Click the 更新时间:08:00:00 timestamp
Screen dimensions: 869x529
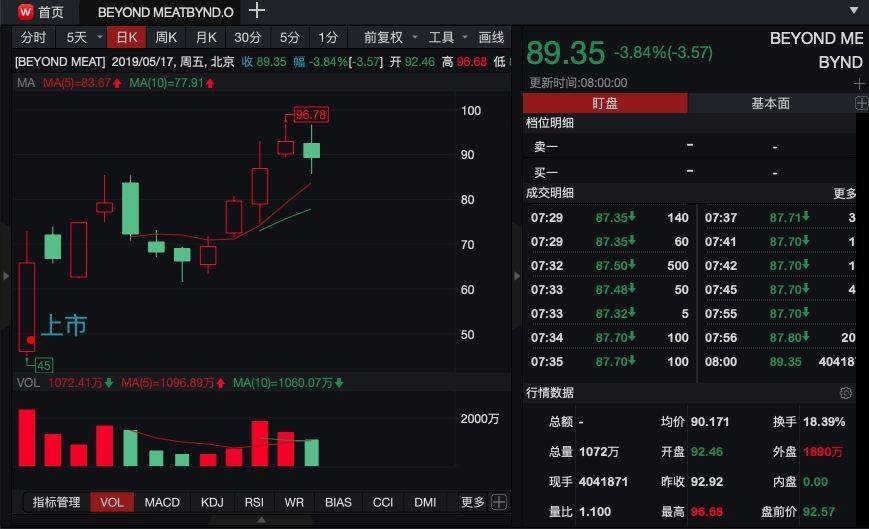[578, 83]
